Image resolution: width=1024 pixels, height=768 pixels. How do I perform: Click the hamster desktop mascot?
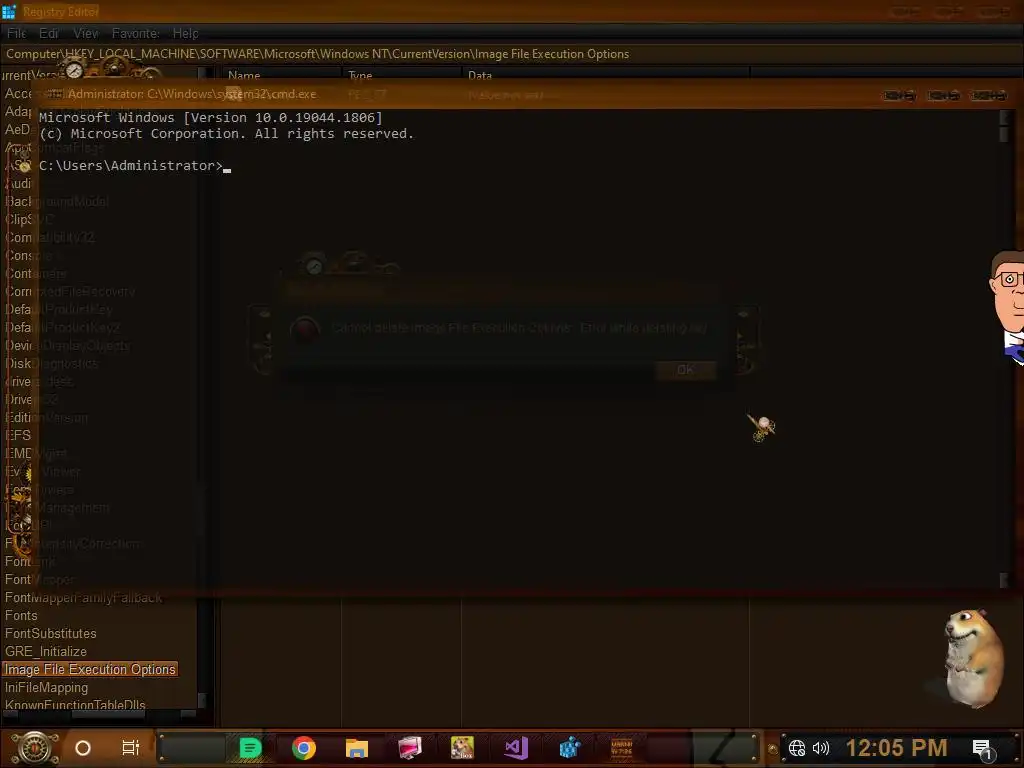click(974, 658)
